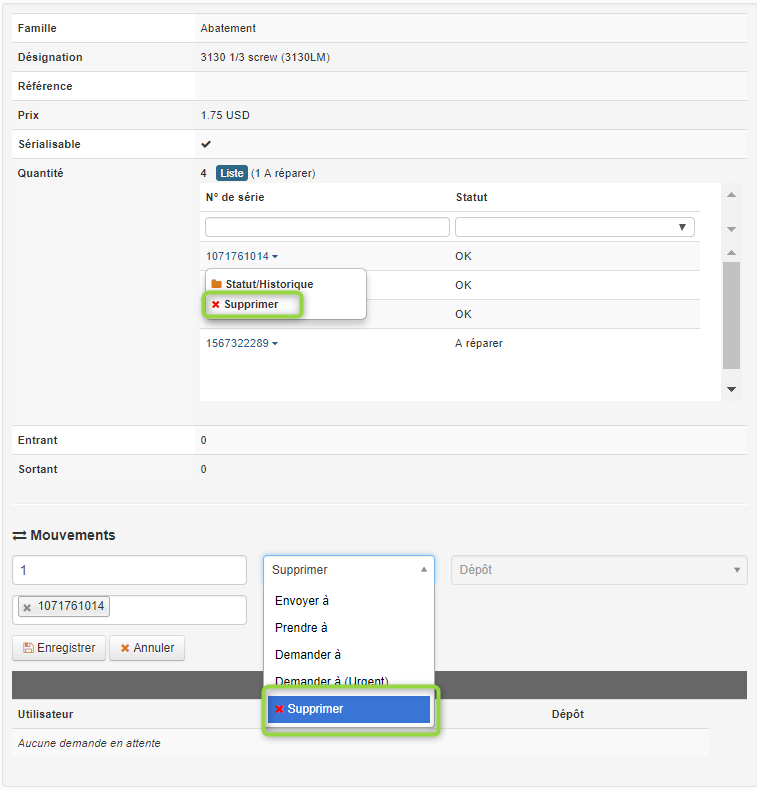
Task: Click the (1 A réparer) note
Action: tap(283, 173)
